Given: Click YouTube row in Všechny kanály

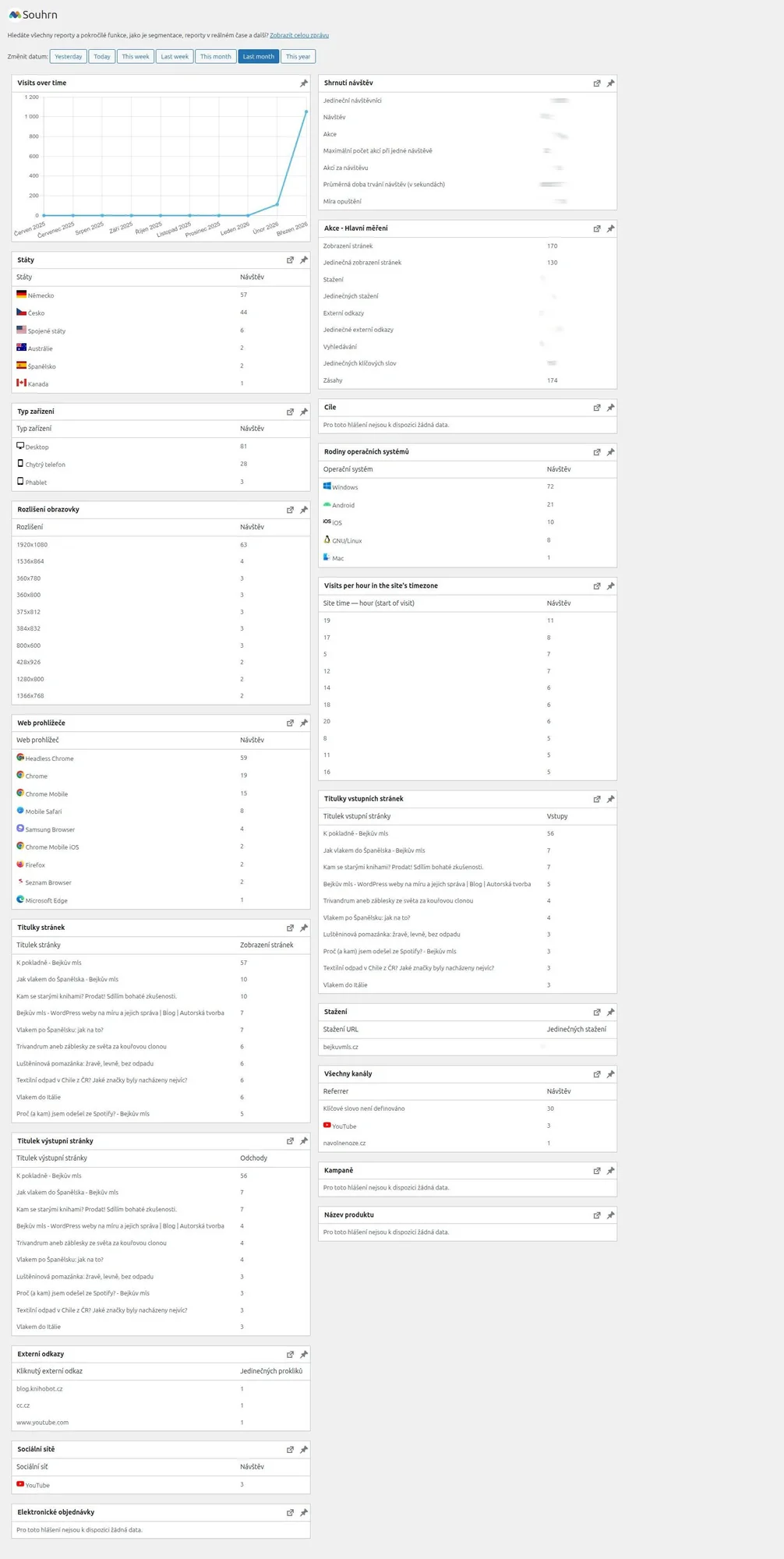Looking at the screenshot, I should click(x=468, y=1126).
